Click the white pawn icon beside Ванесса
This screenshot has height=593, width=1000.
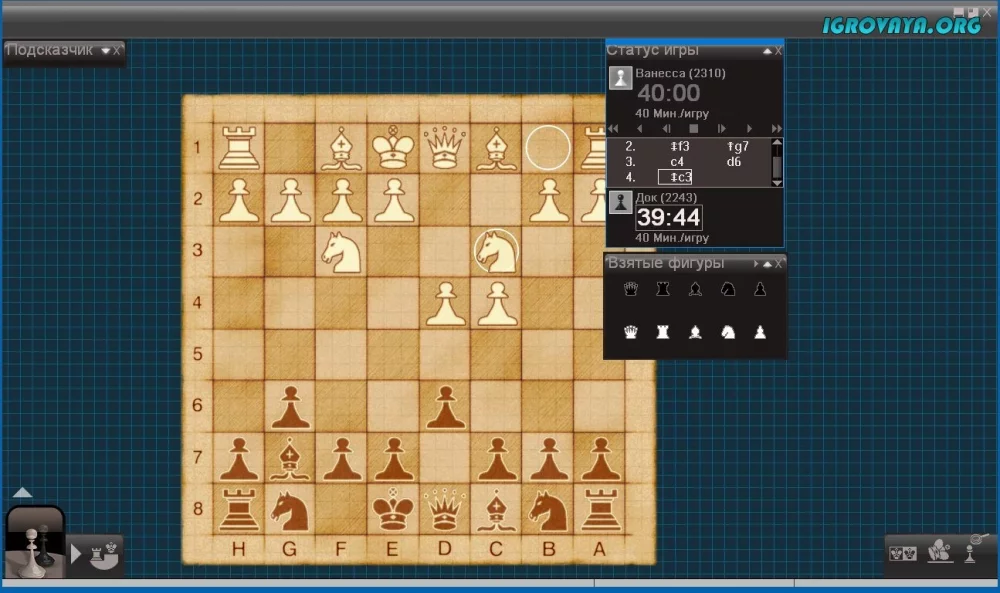click(x=621, y=78)
